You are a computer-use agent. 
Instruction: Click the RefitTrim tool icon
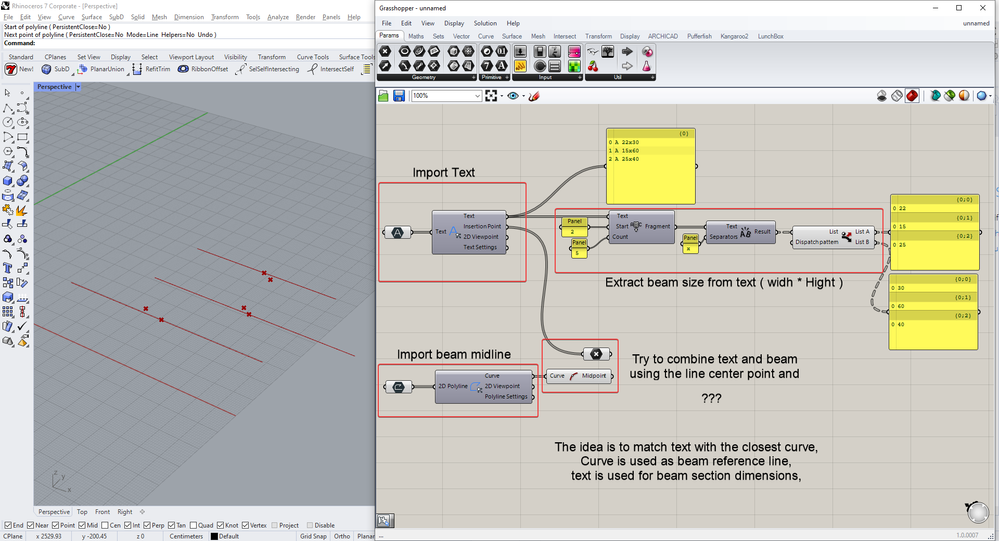click(137, 69)
